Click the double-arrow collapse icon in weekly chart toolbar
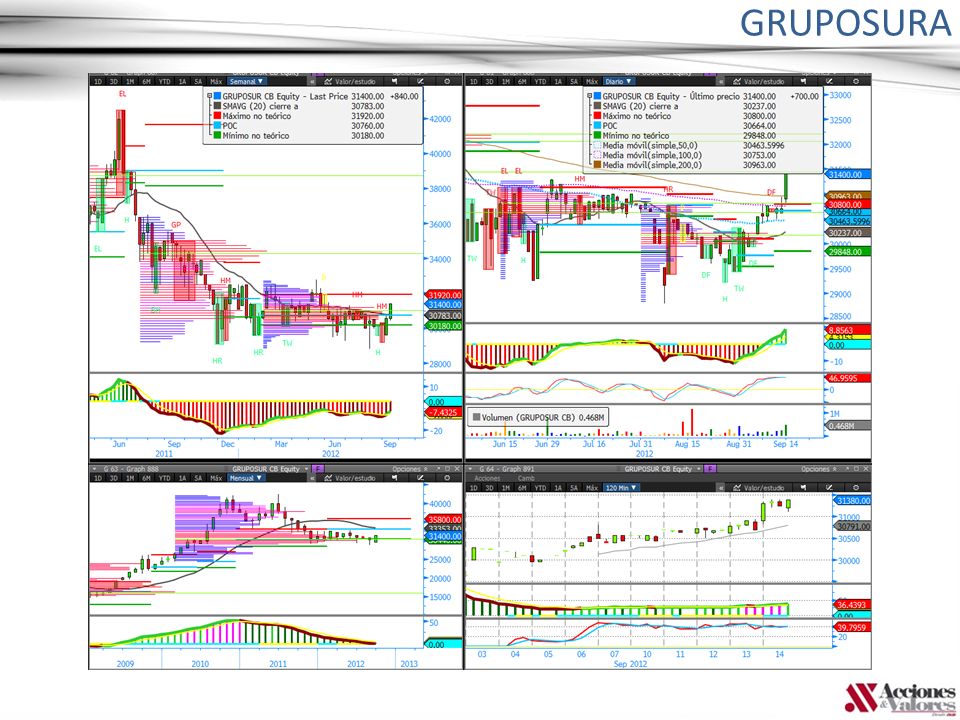The image size is (960, 720). pyautogui.click(x=312, y=81)
